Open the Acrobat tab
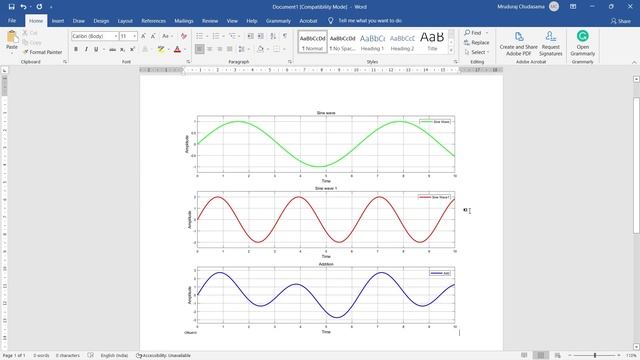Viewport: 640px width, 360px height. tap(308, 21)
